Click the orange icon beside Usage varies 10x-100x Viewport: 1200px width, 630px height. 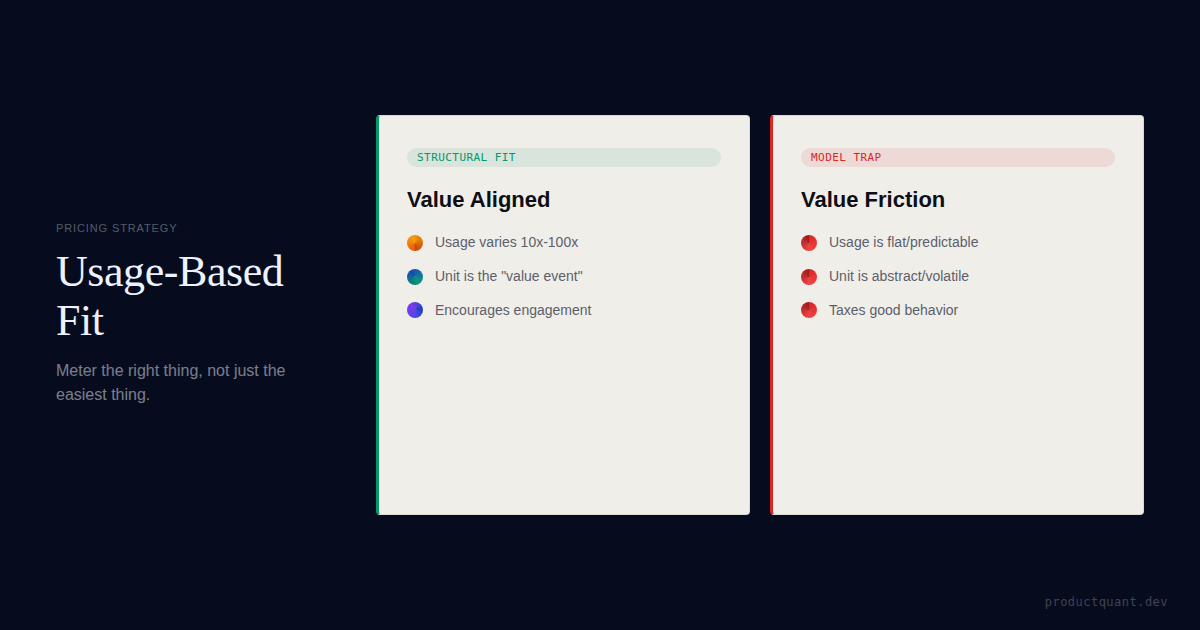click(x=415, y=243)
